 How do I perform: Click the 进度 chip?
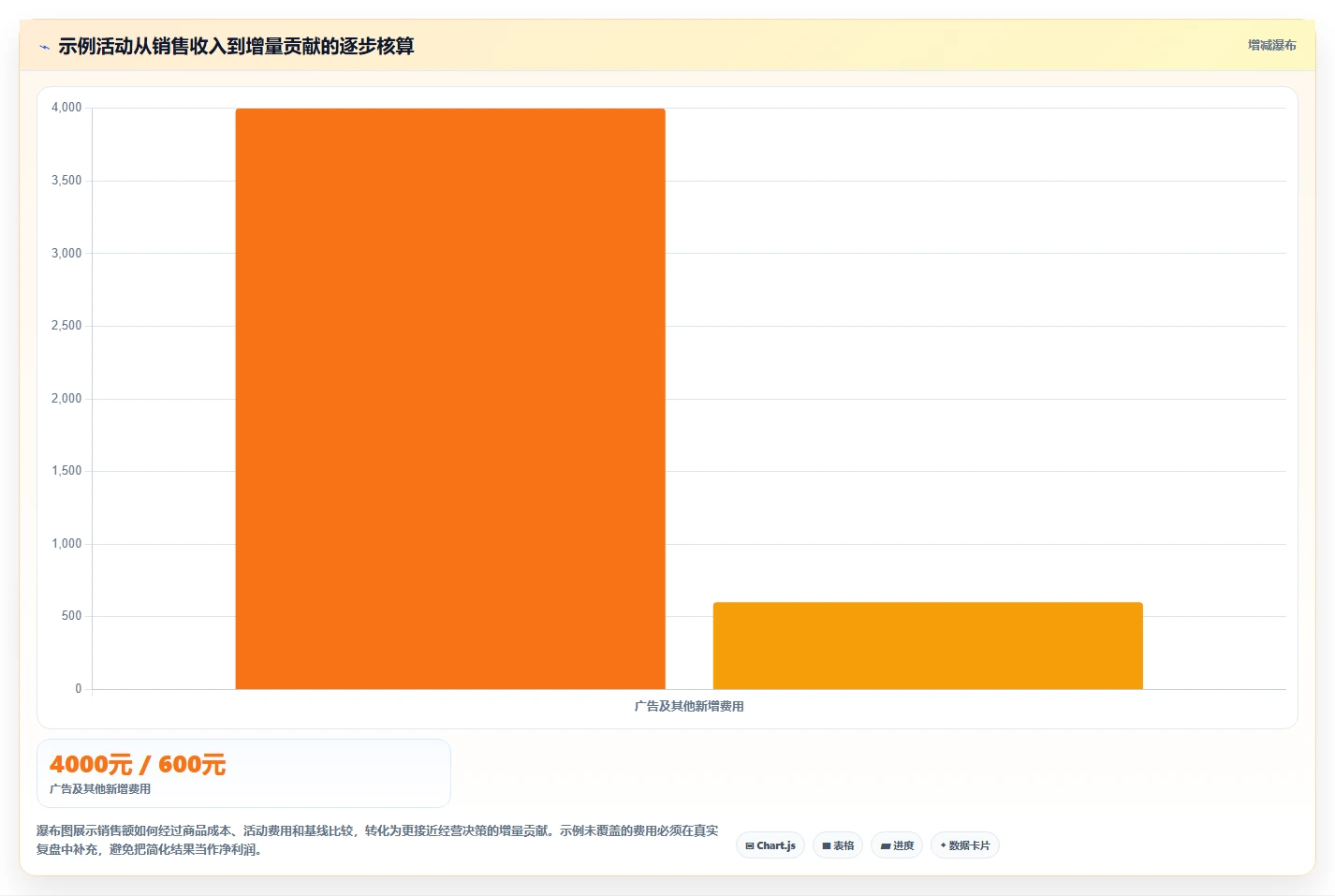[x=897, y=845]
